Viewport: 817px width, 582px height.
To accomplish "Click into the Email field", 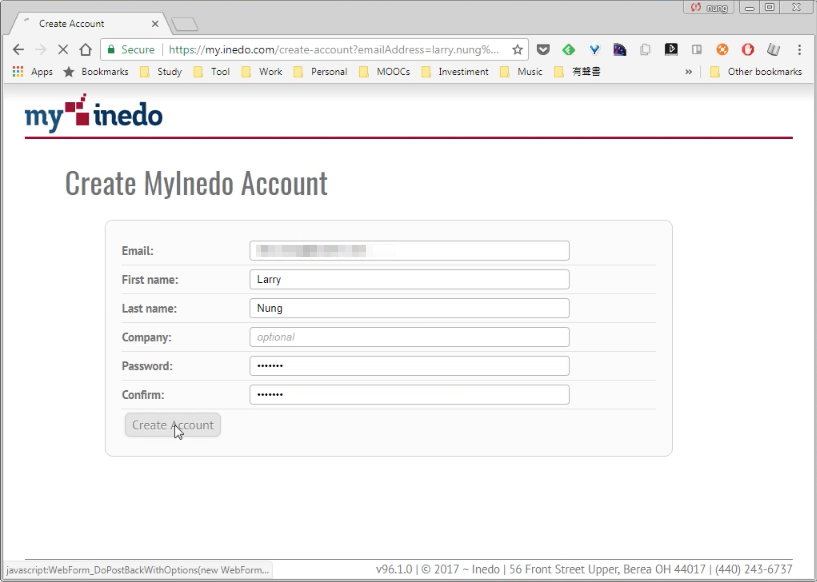I will [409, 251].
